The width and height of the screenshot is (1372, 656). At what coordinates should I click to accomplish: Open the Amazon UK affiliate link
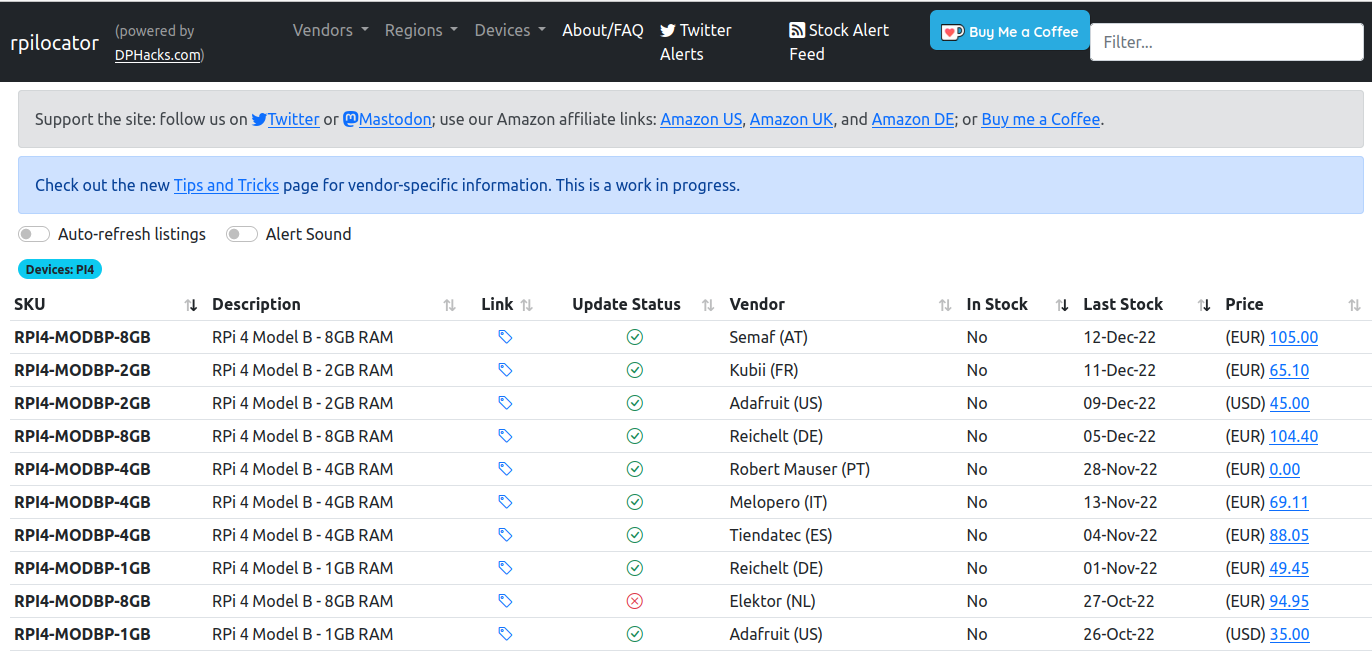pyautogui.click(x=792, y=119)
